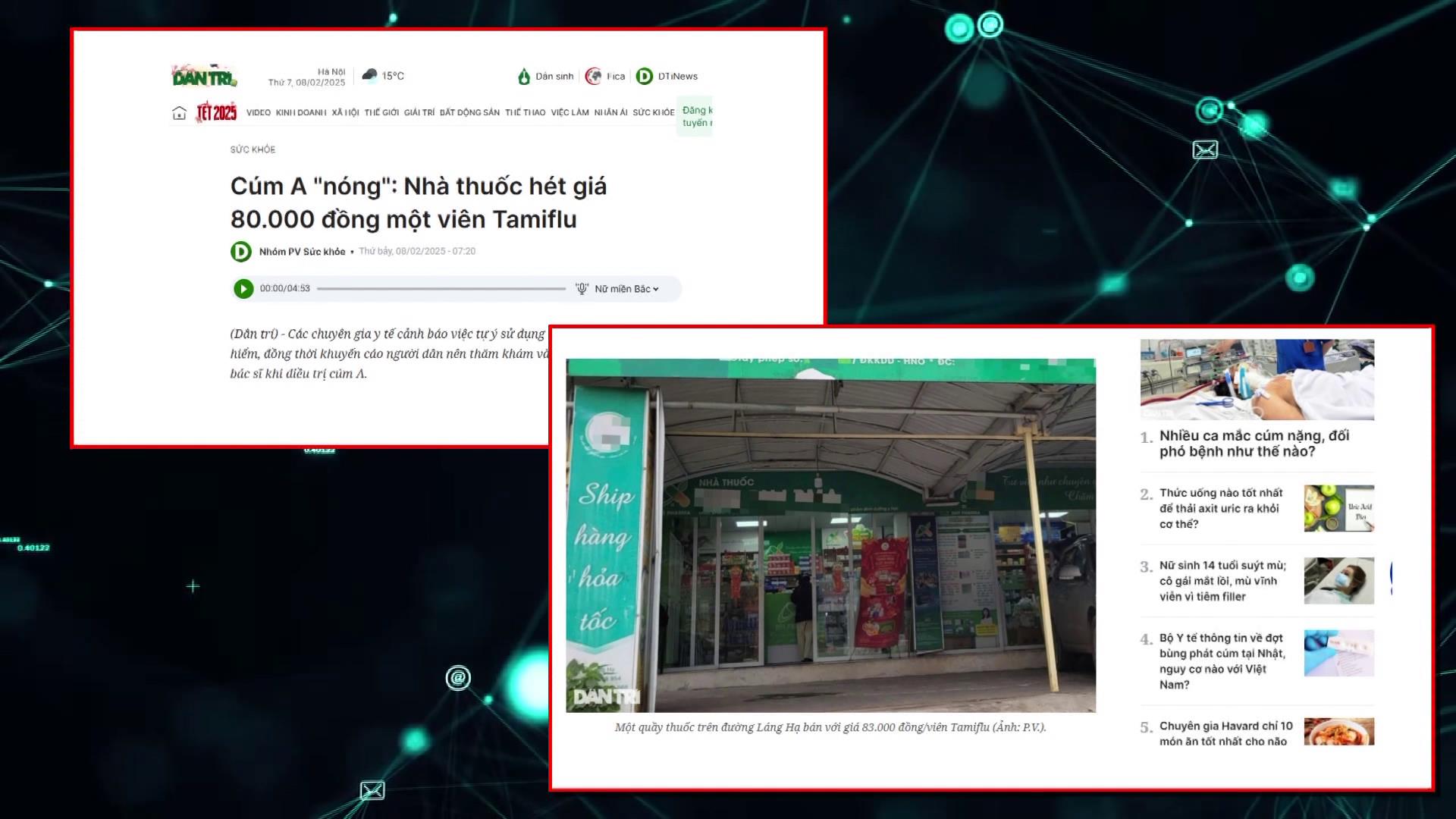
Task: Click the Sức khỏe breadcrumb link
Action: [x=253, y=150]
